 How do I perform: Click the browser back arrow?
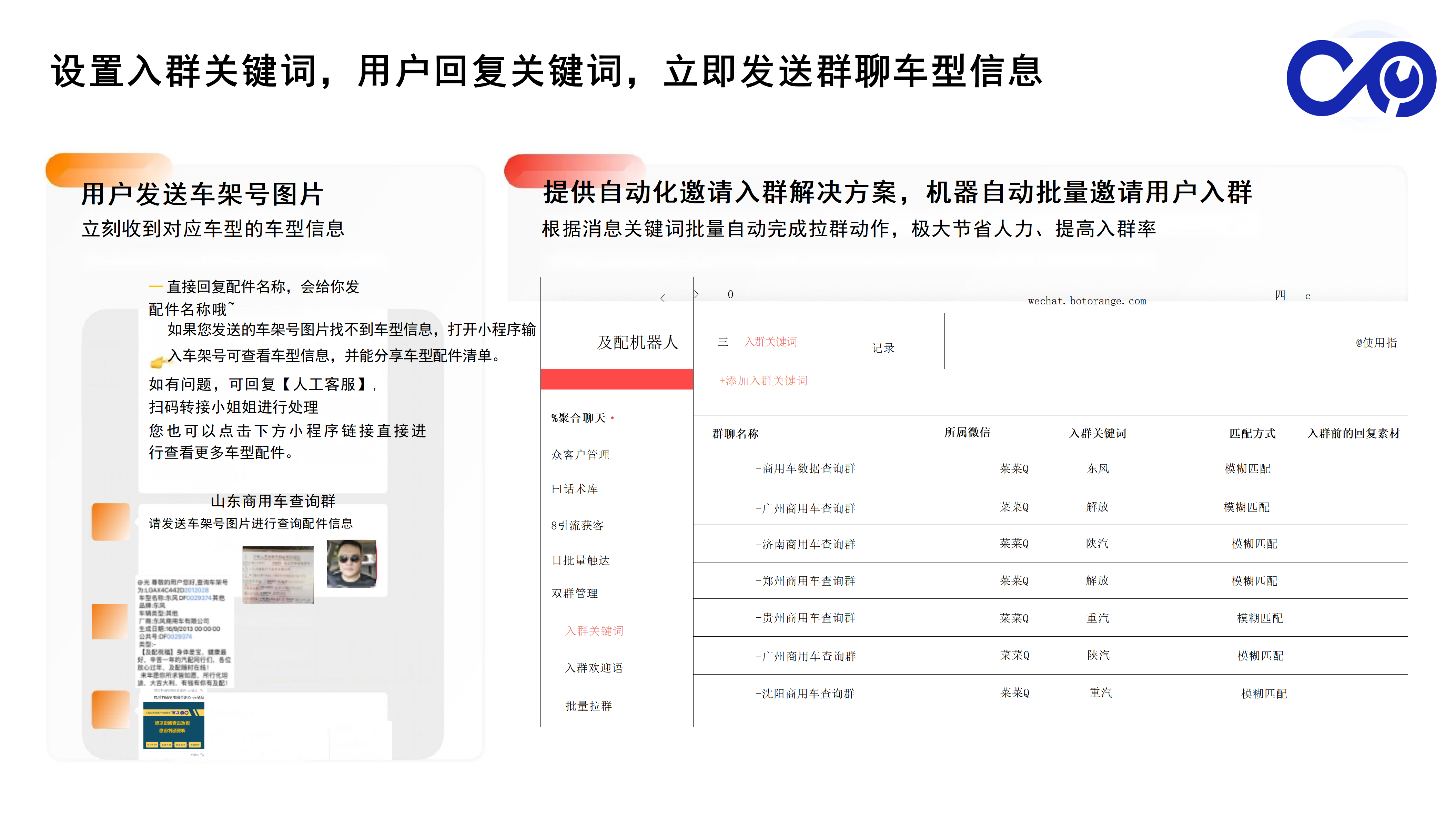point(663,298)
